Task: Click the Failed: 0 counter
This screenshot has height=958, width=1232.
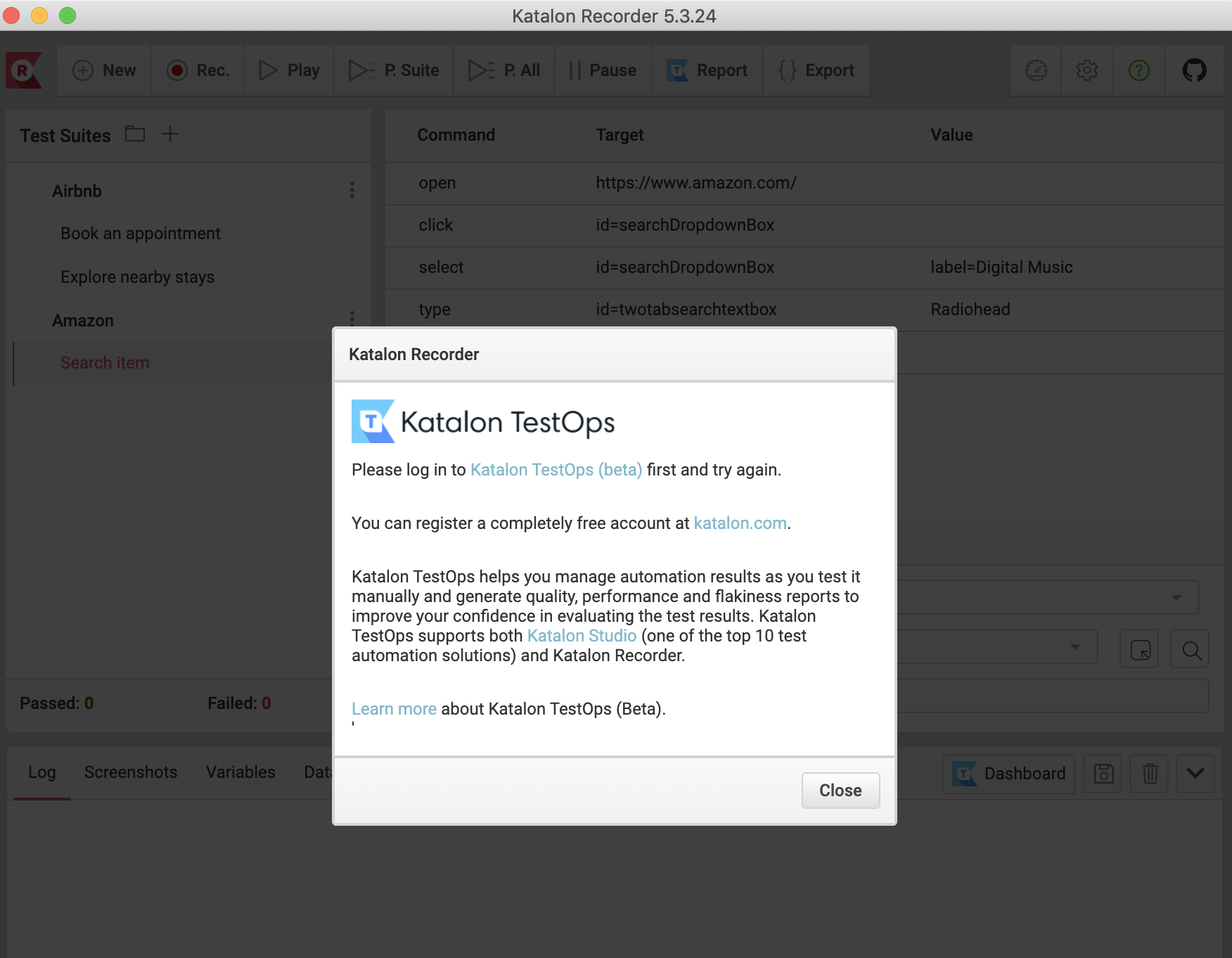Action: point(239,703)
